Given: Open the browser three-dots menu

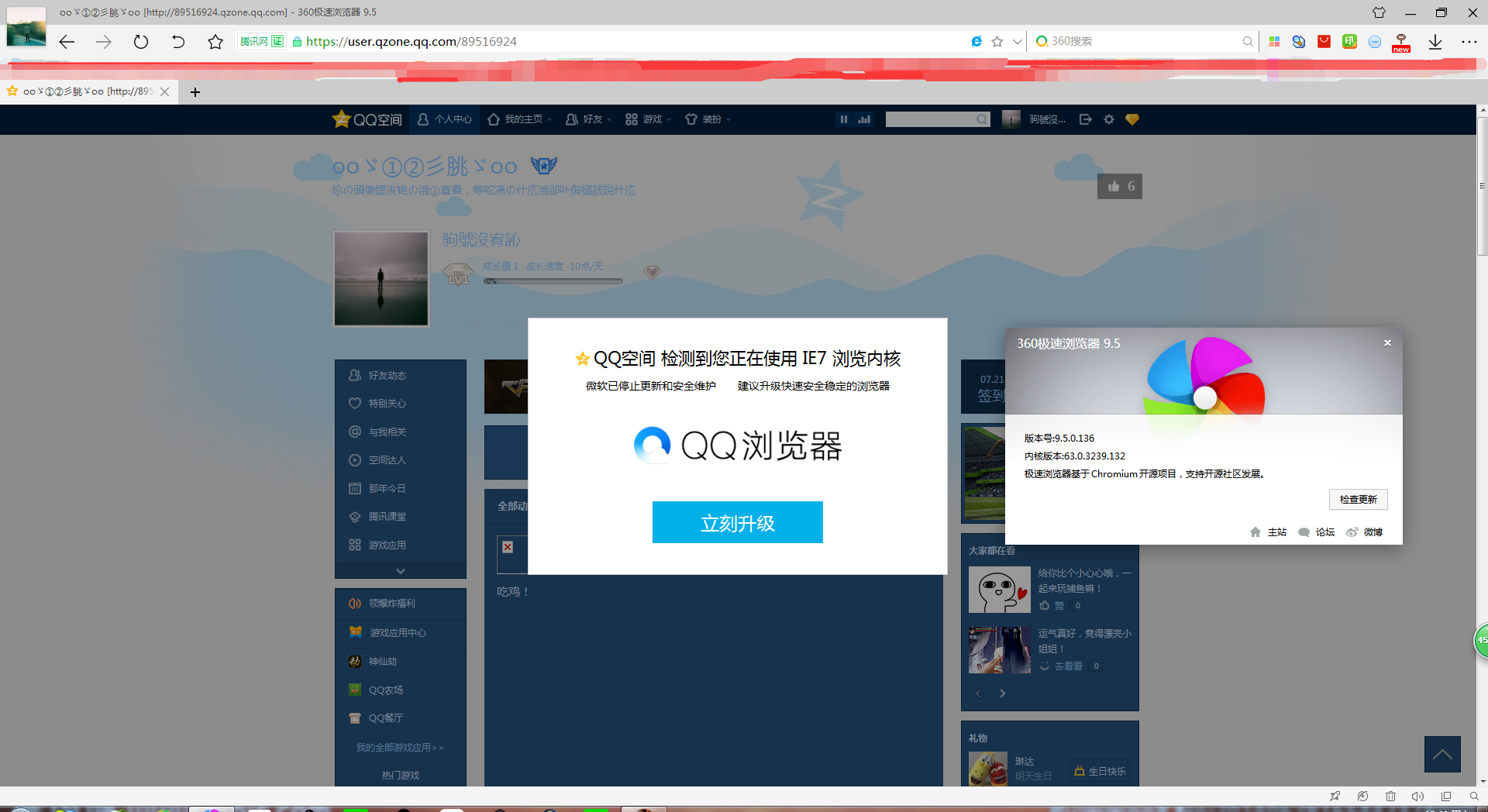Looking at the screenshot, I should (1469, 42).
